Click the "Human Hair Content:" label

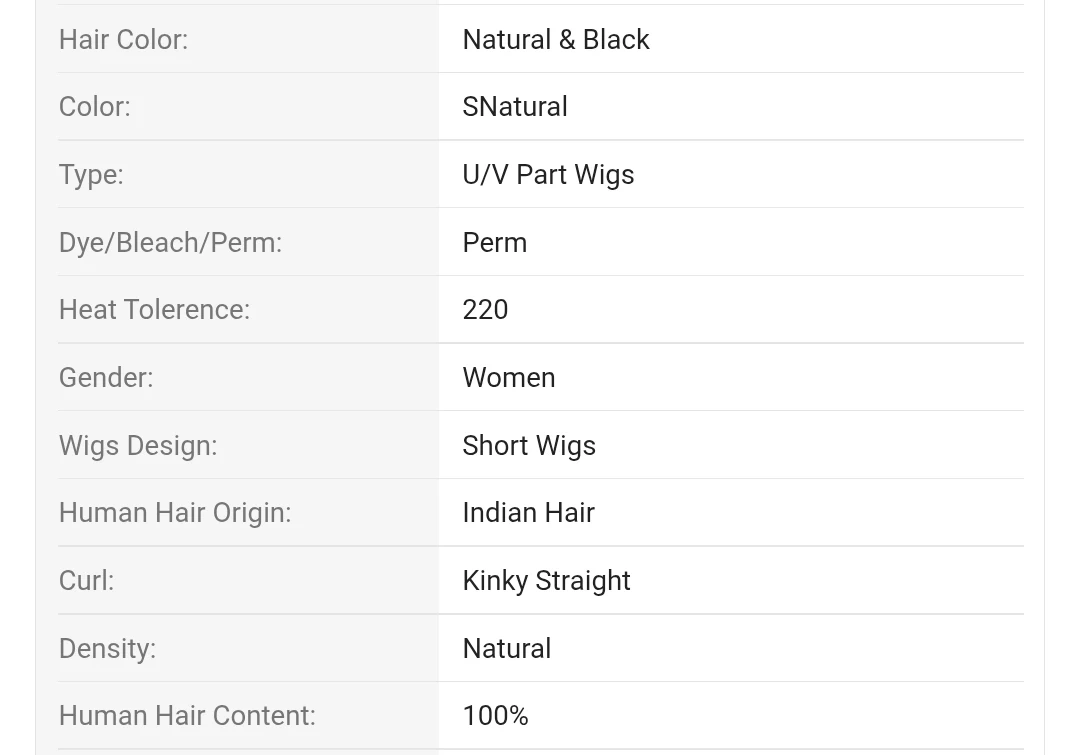pyautogui.click(x=187, y=716)
